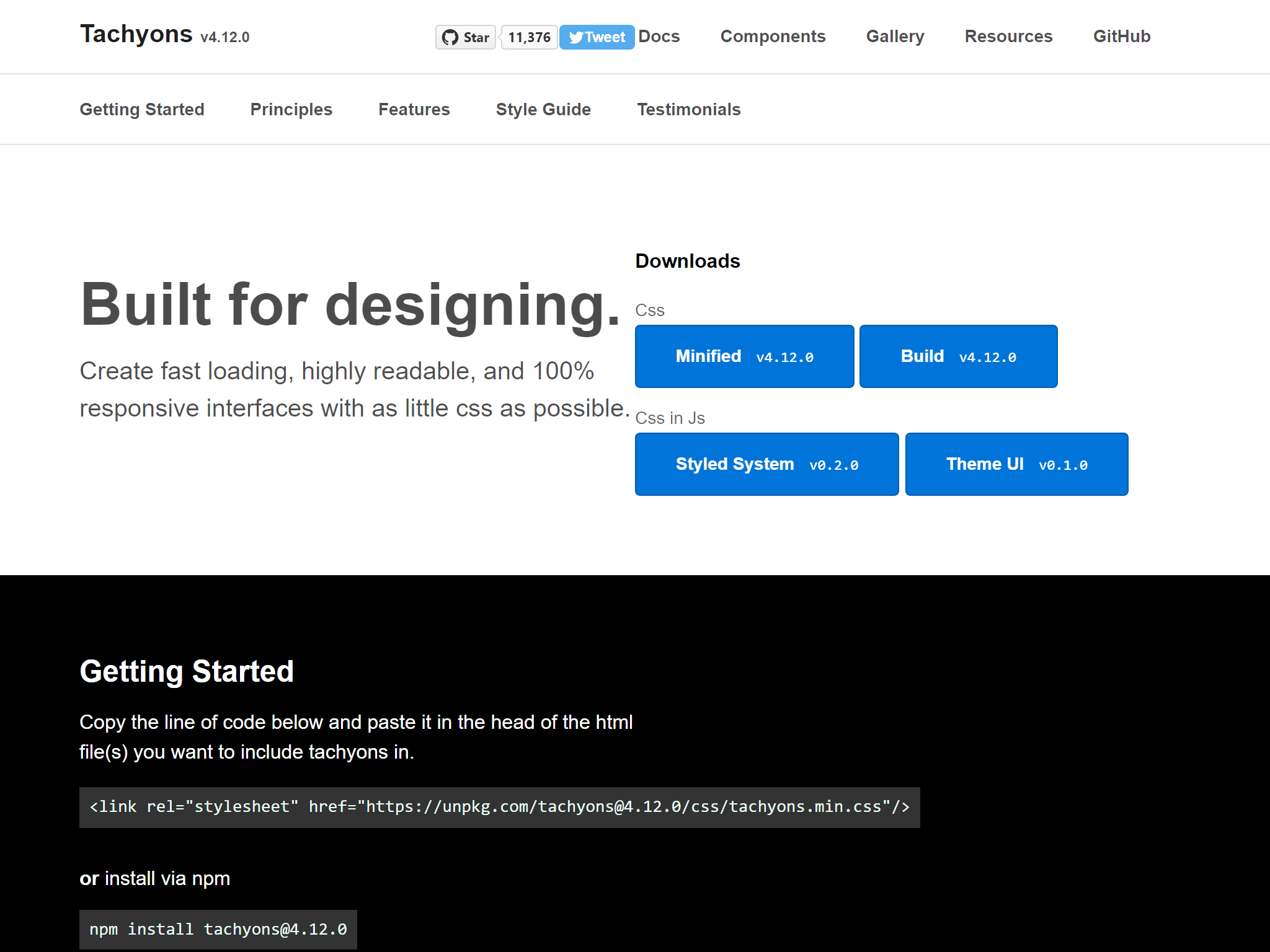The image size is (1270, 952).
Task: Download Minified v4.12.0 CSS
Action: point(745,356)
